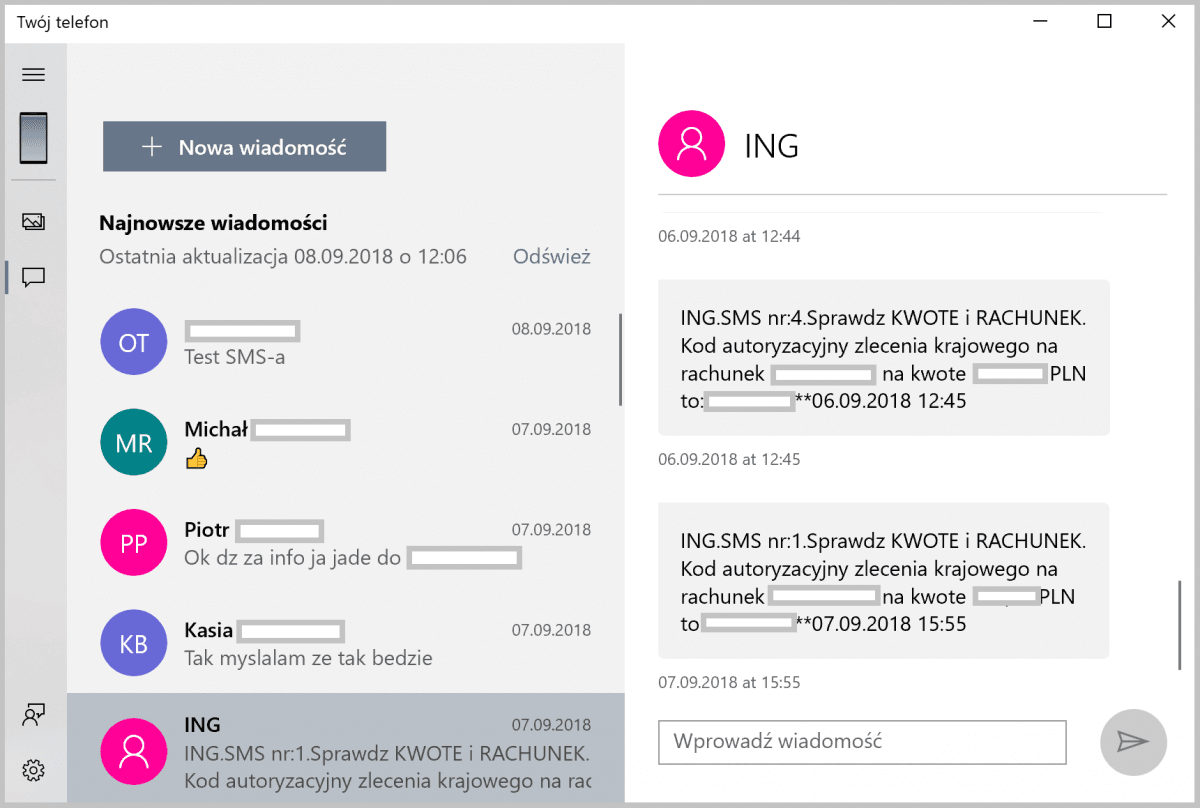
Task: Open Kasia's 'Tak myslalam ze tak bedzie' conversation
Action: pyautogui.click(x=346, y=643)
